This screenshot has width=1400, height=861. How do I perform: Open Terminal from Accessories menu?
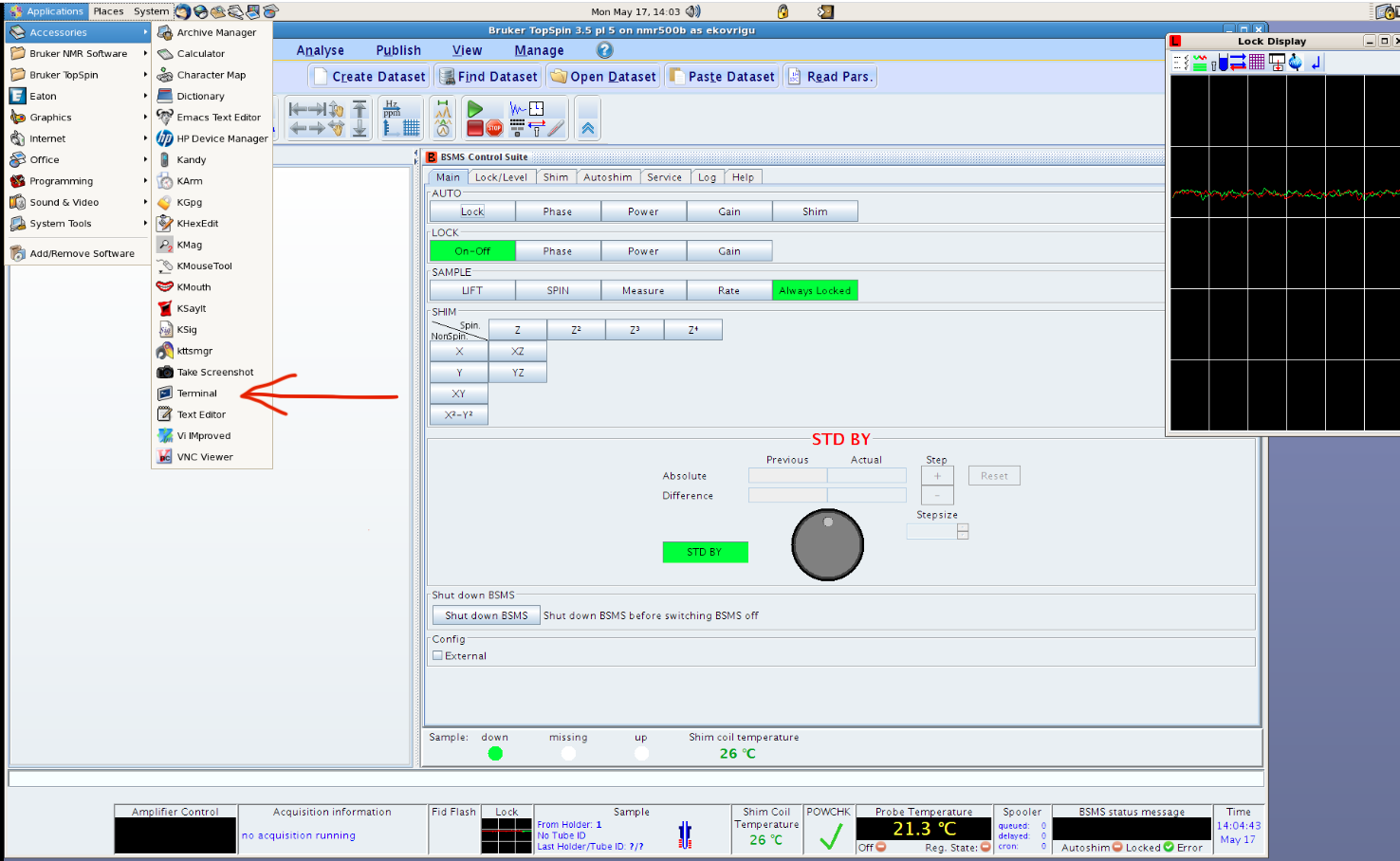212,394
